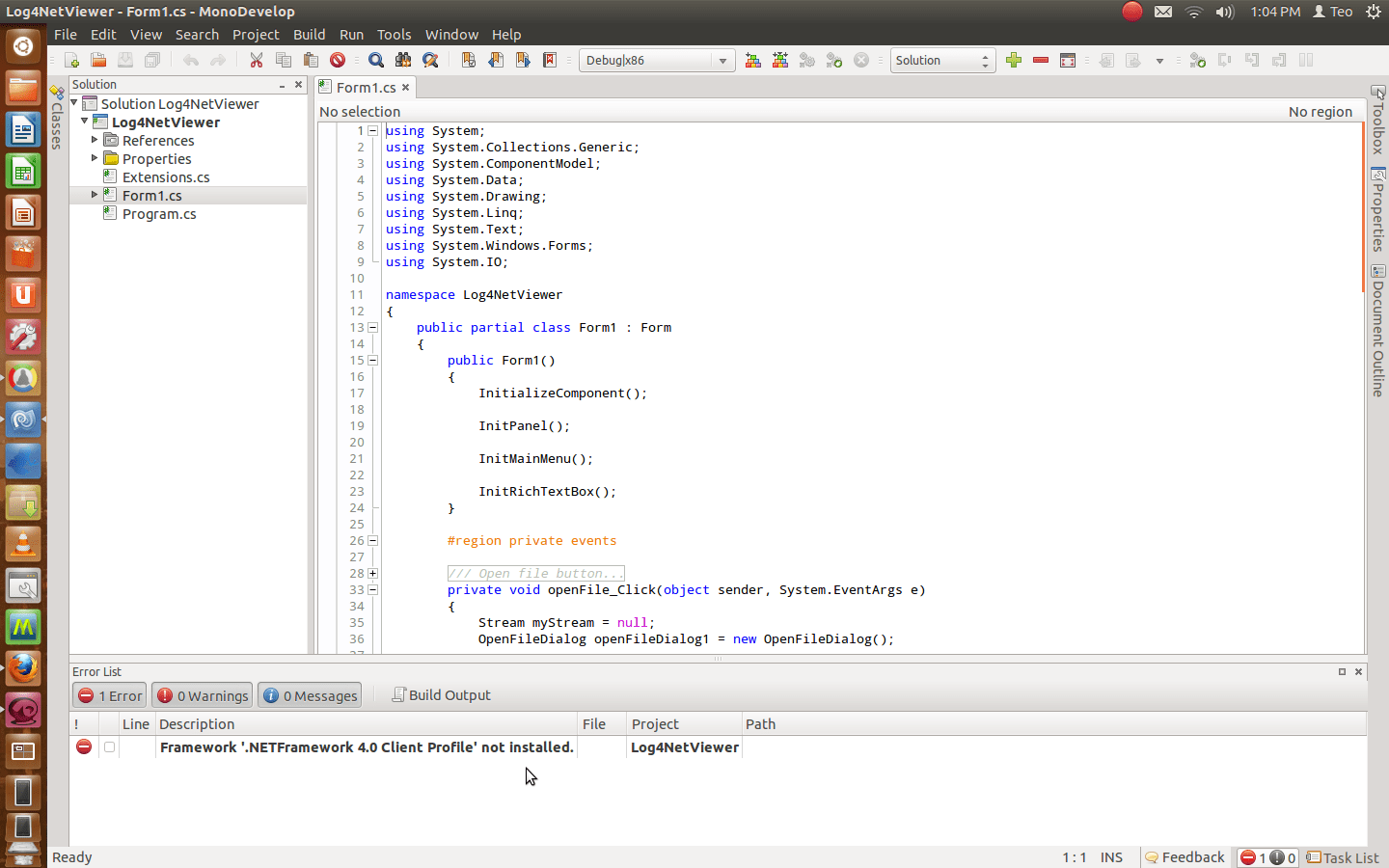This screenshot has width=1389, height=868.
Task: Click the red Stop icon beside Paste
Action: click(338, 60)
